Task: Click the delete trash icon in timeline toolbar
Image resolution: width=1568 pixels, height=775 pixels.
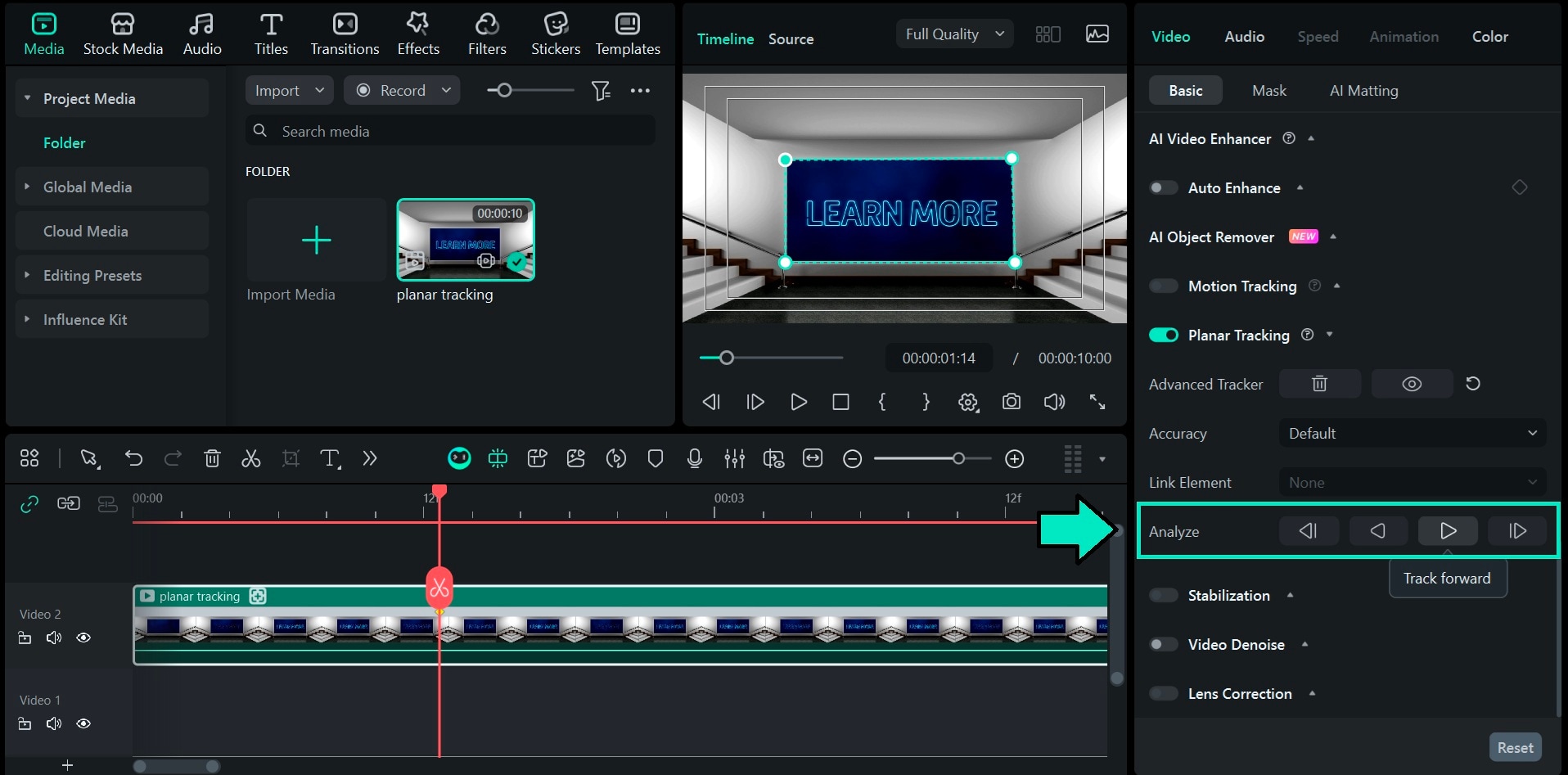Action: pos(212,459)
